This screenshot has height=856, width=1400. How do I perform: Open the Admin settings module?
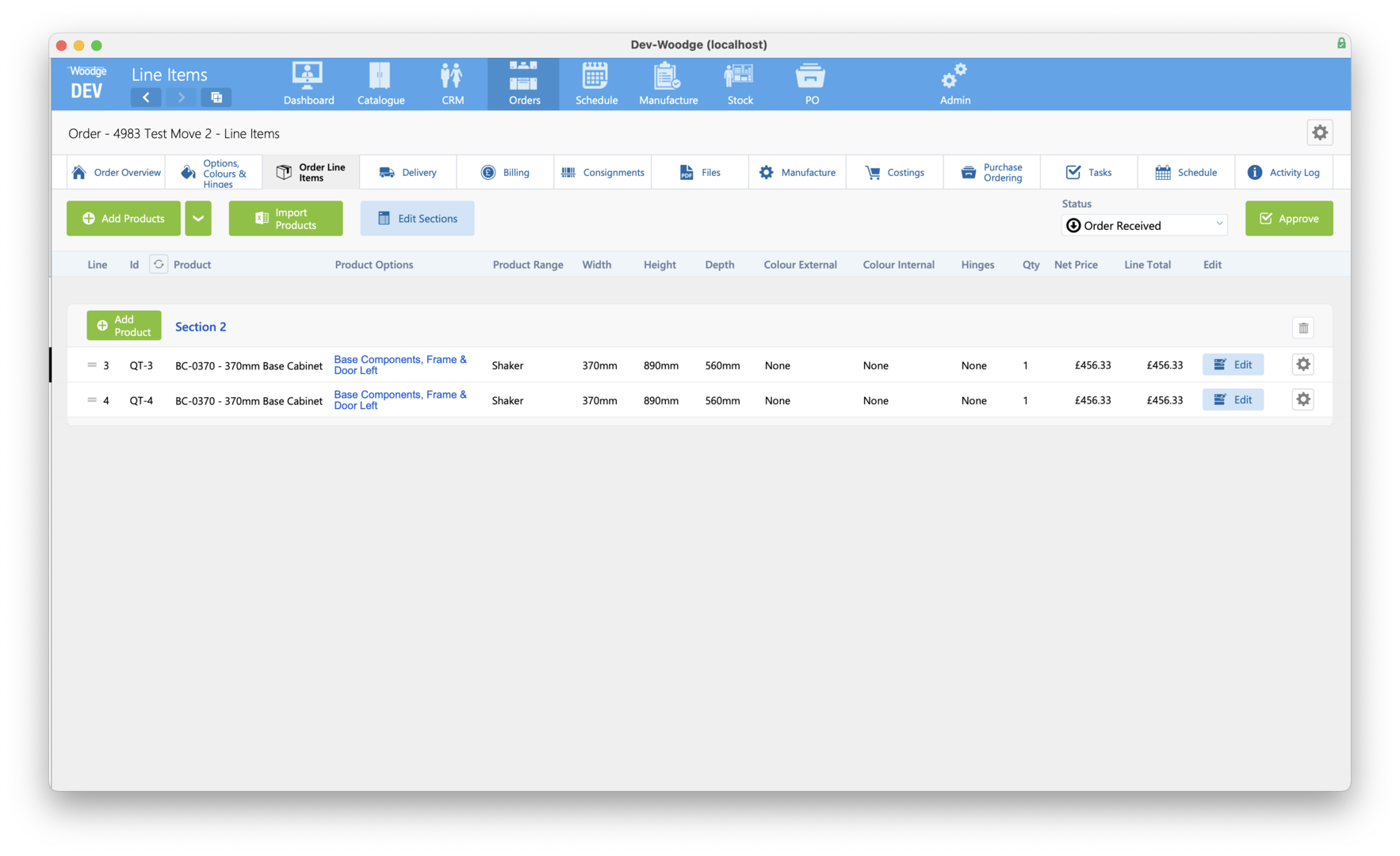[x=955, y=84]
